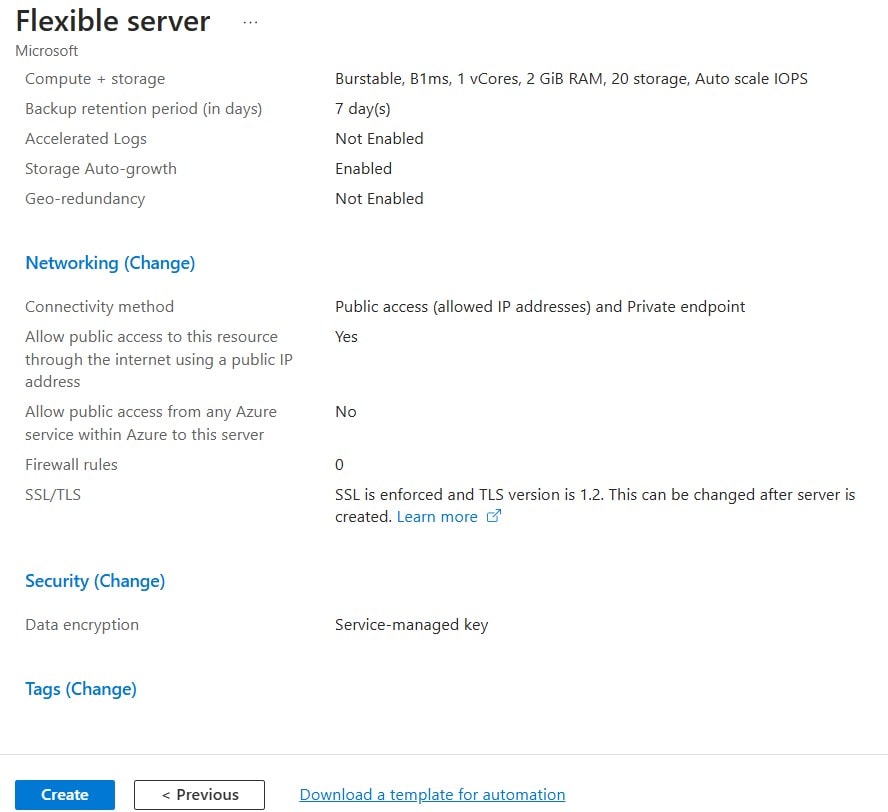Select the Yes public access value
The height and width of the screenshot is (812, 888).
[347, 336]
